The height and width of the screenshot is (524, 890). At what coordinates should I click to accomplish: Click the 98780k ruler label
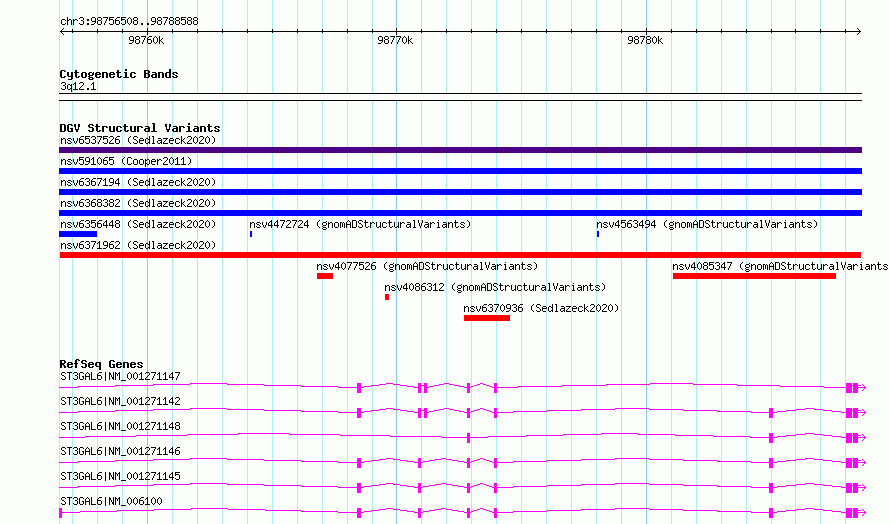645,40
